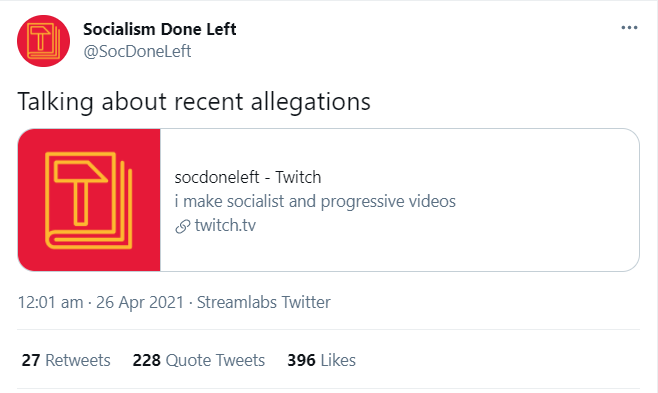View the 27 Retweets list
This screenshot has height=393, width=658.
(x=66, y=360)
